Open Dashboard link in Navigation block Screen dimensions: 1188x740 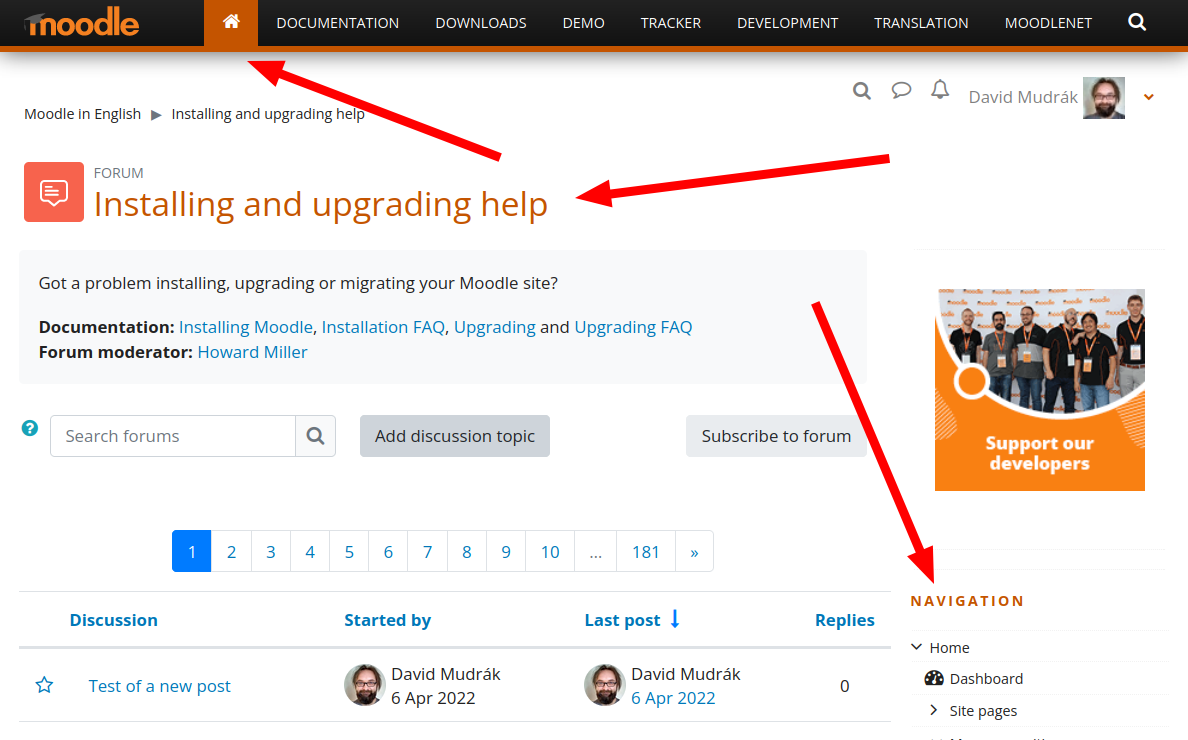[x=986, y=679]
